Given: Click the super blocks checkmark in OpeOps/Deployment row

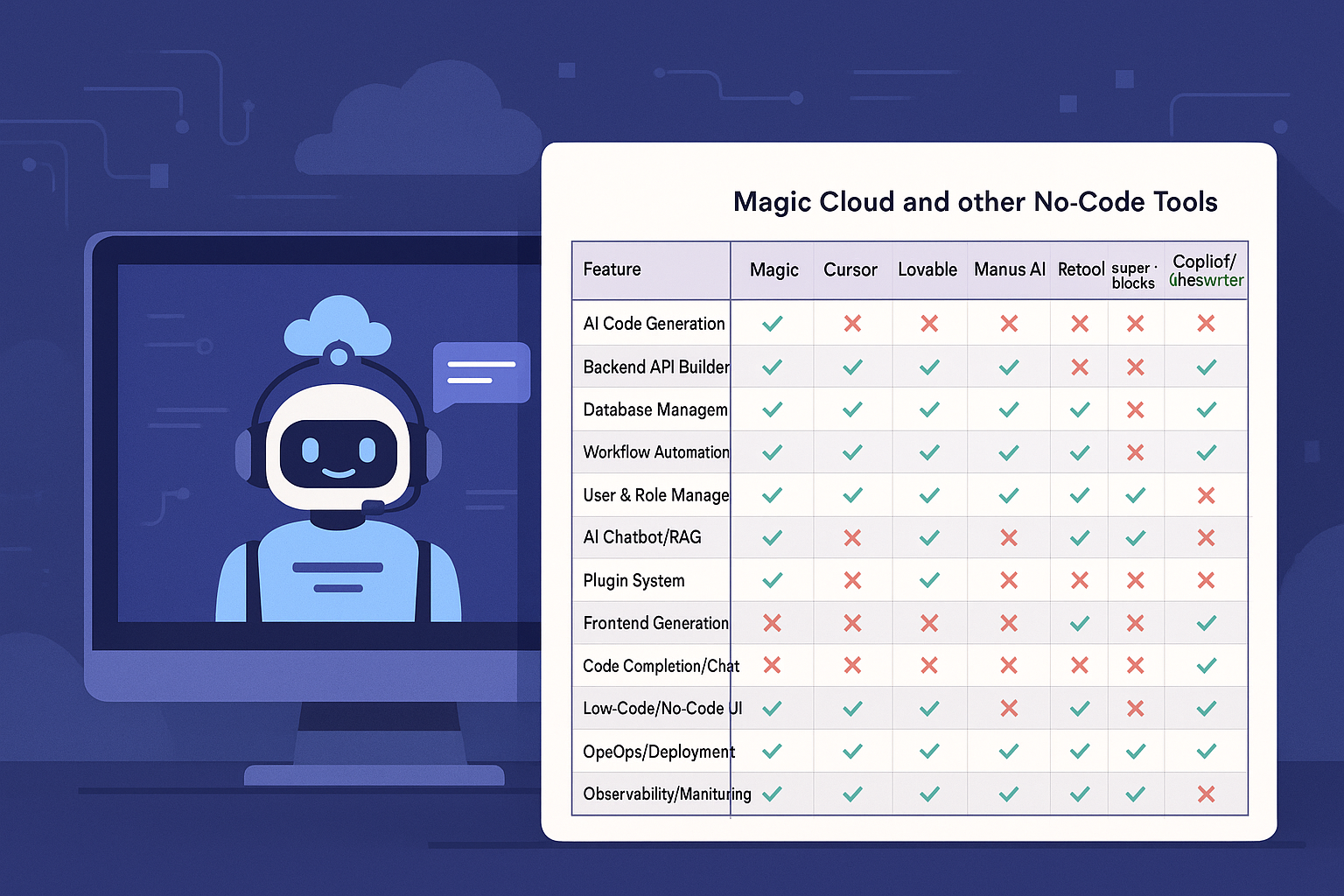Looking at the screenshot, I should [x=1136, y=751].
